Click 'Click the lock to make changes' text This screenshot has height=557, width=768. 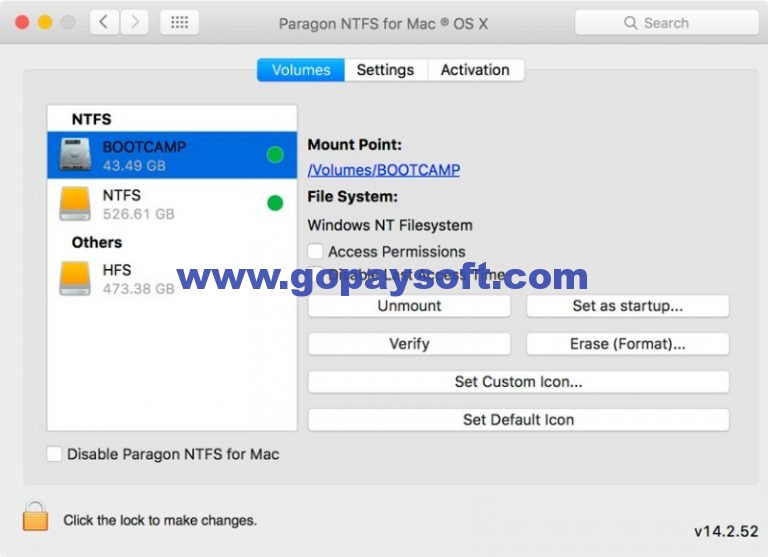160,520
